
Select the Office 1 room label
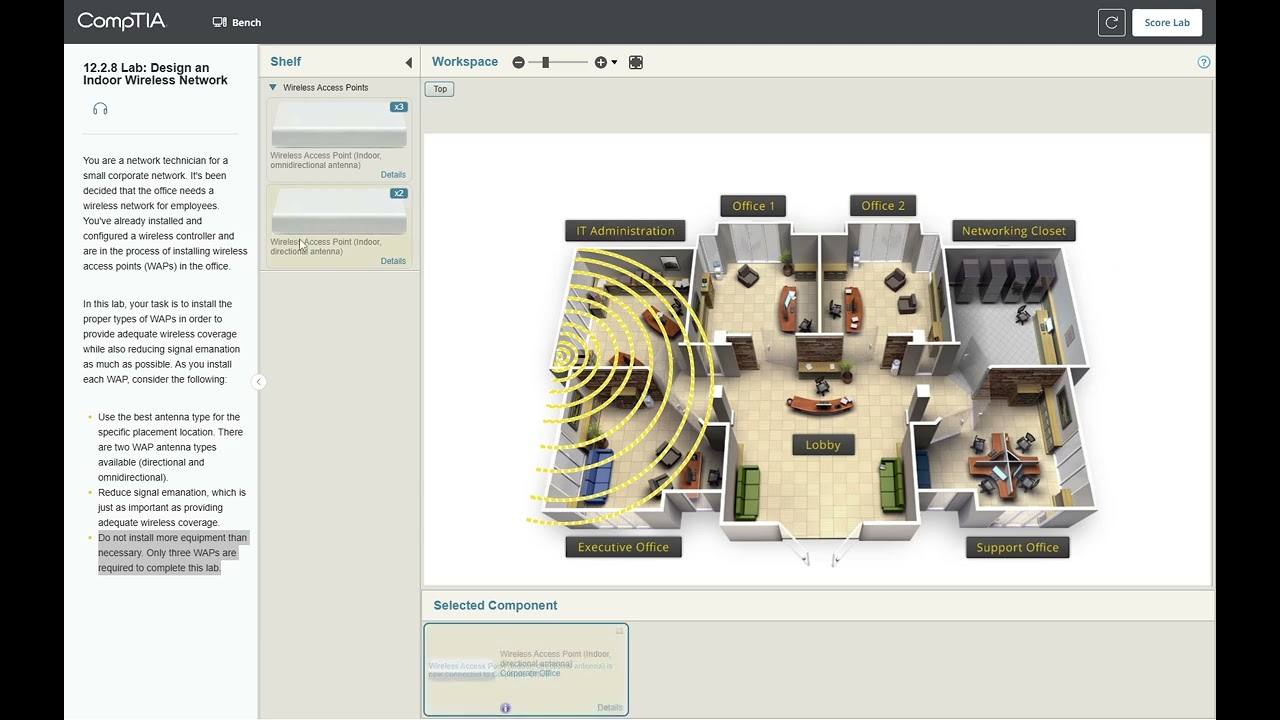pos(753,206)
